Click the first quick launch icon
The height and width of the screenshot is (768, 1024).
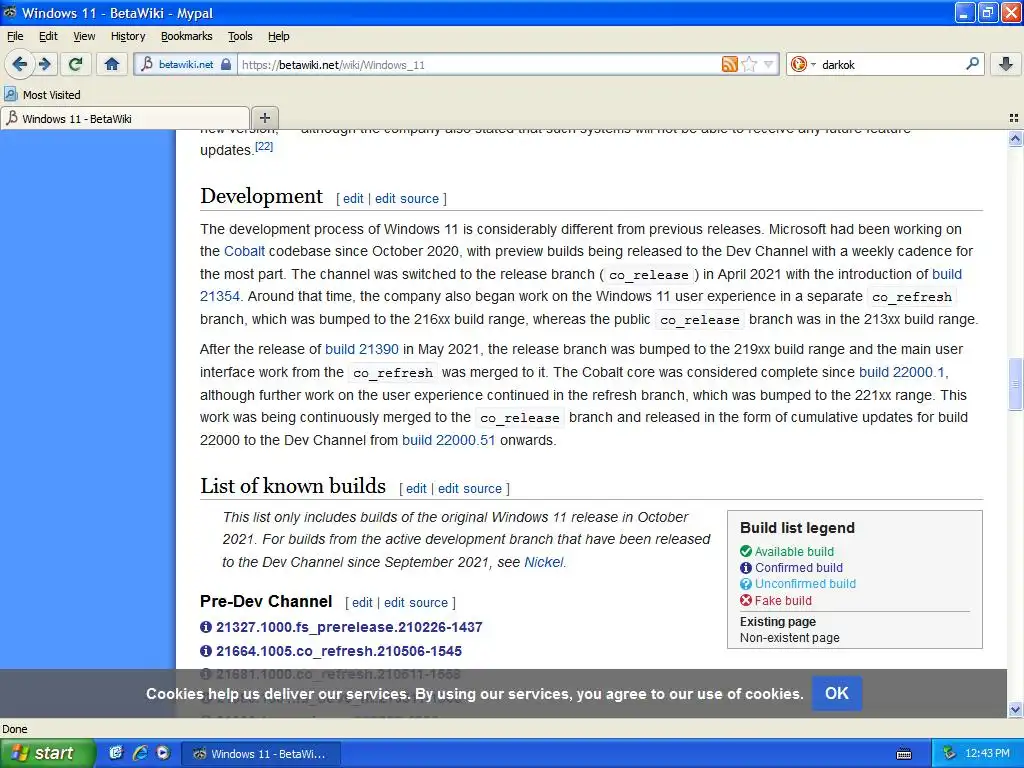click(116, 753)
